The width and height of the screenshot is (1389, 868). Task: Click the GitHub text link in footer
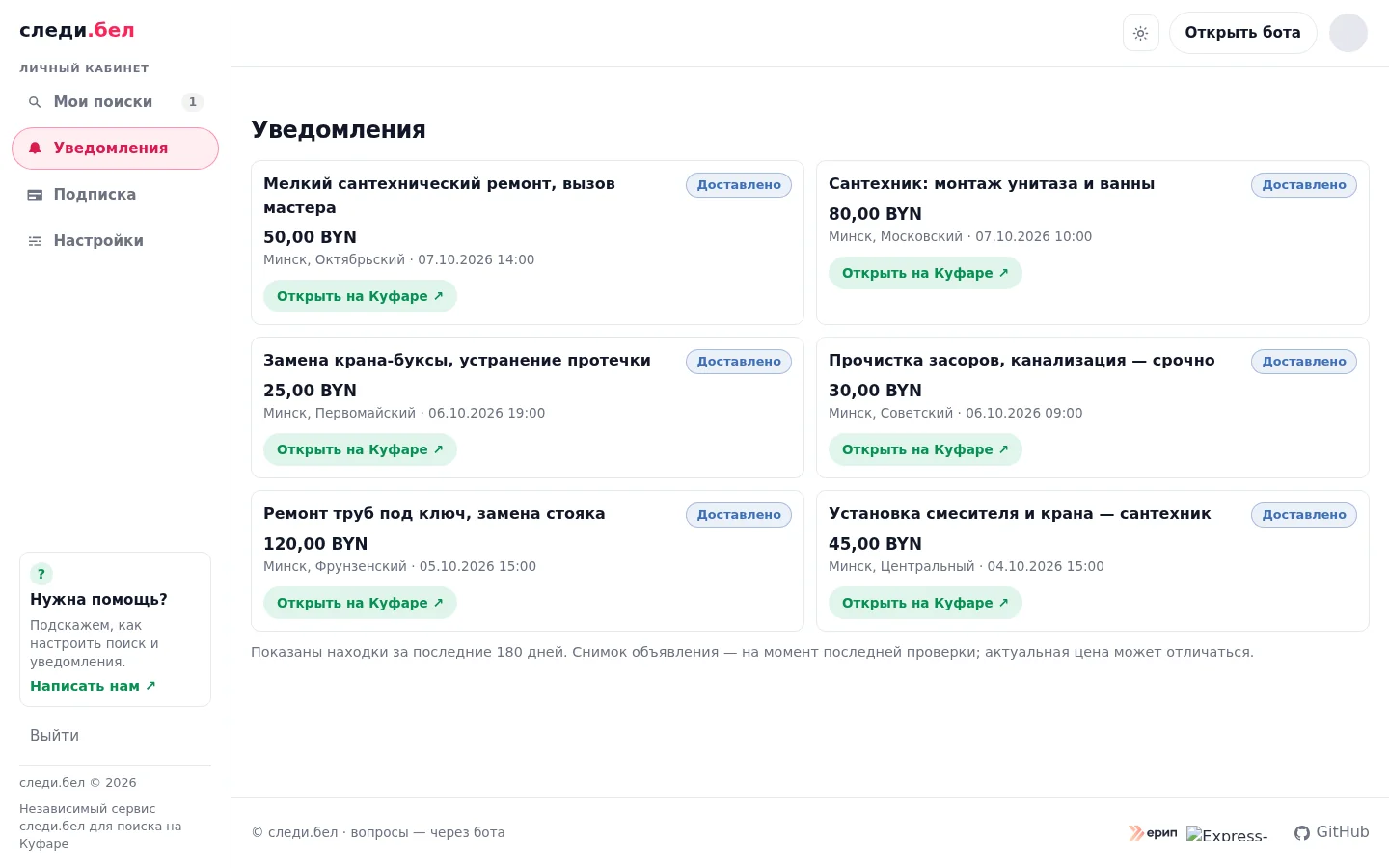[1342, 832]
